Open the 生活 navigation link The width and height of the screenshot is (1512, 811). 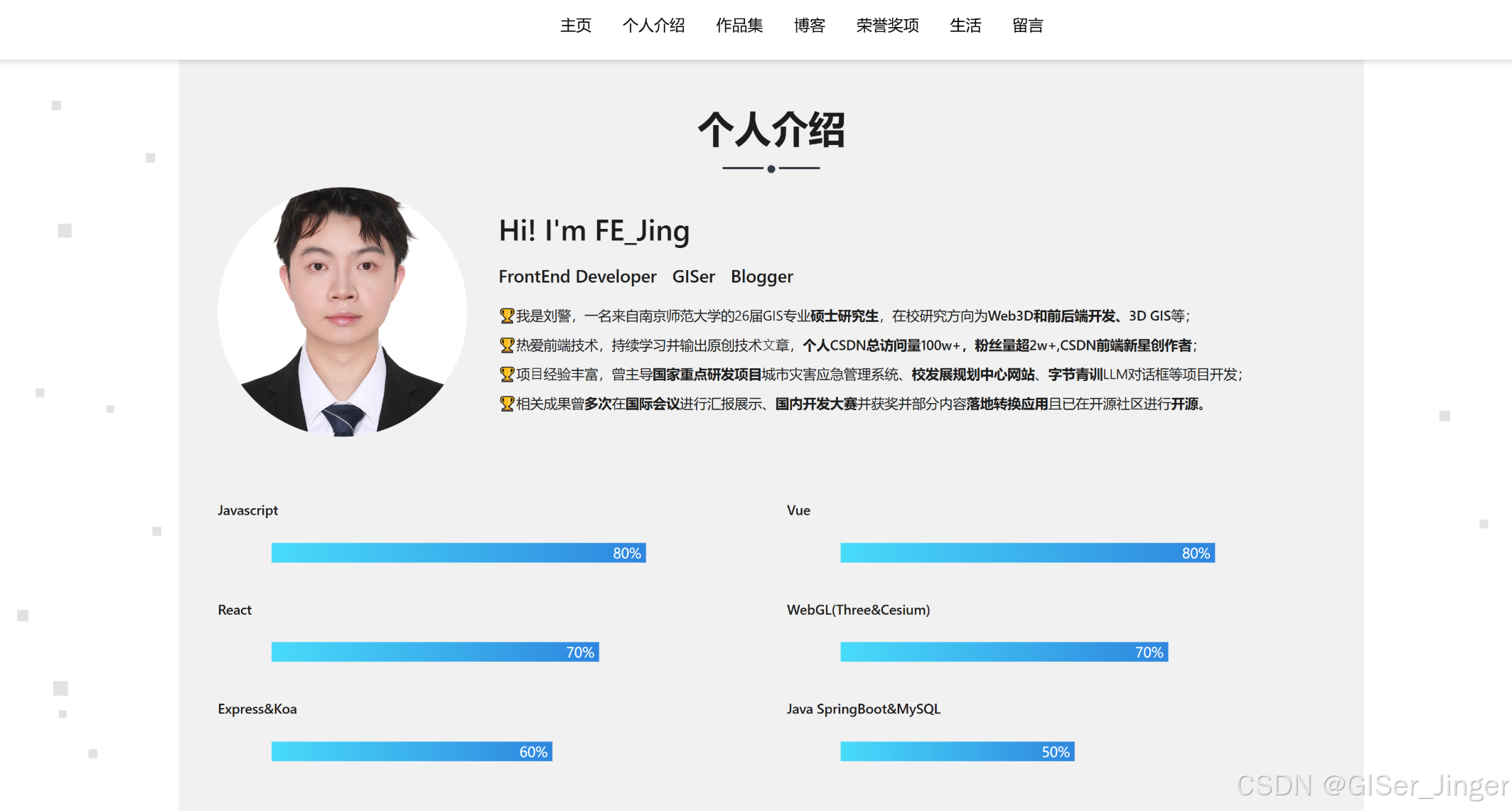[x=965, y=26]
